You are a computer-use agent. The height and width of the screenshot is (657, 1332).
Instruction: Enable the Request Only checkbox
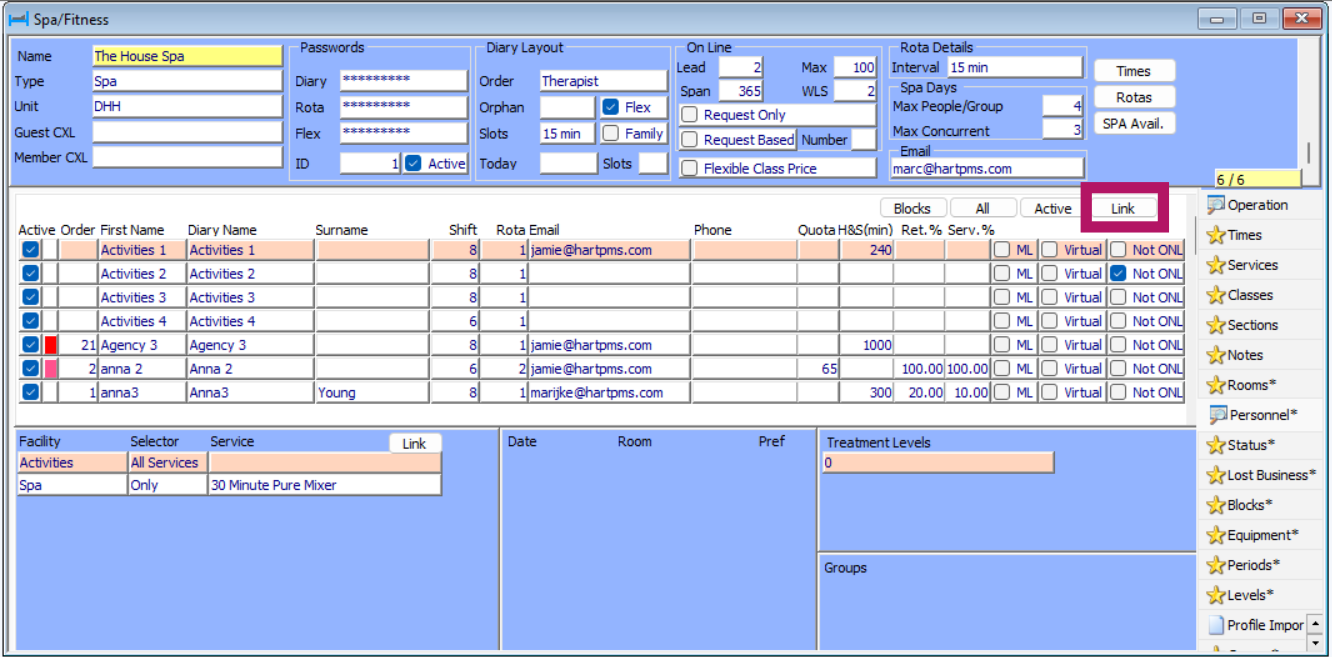(689, 115)
